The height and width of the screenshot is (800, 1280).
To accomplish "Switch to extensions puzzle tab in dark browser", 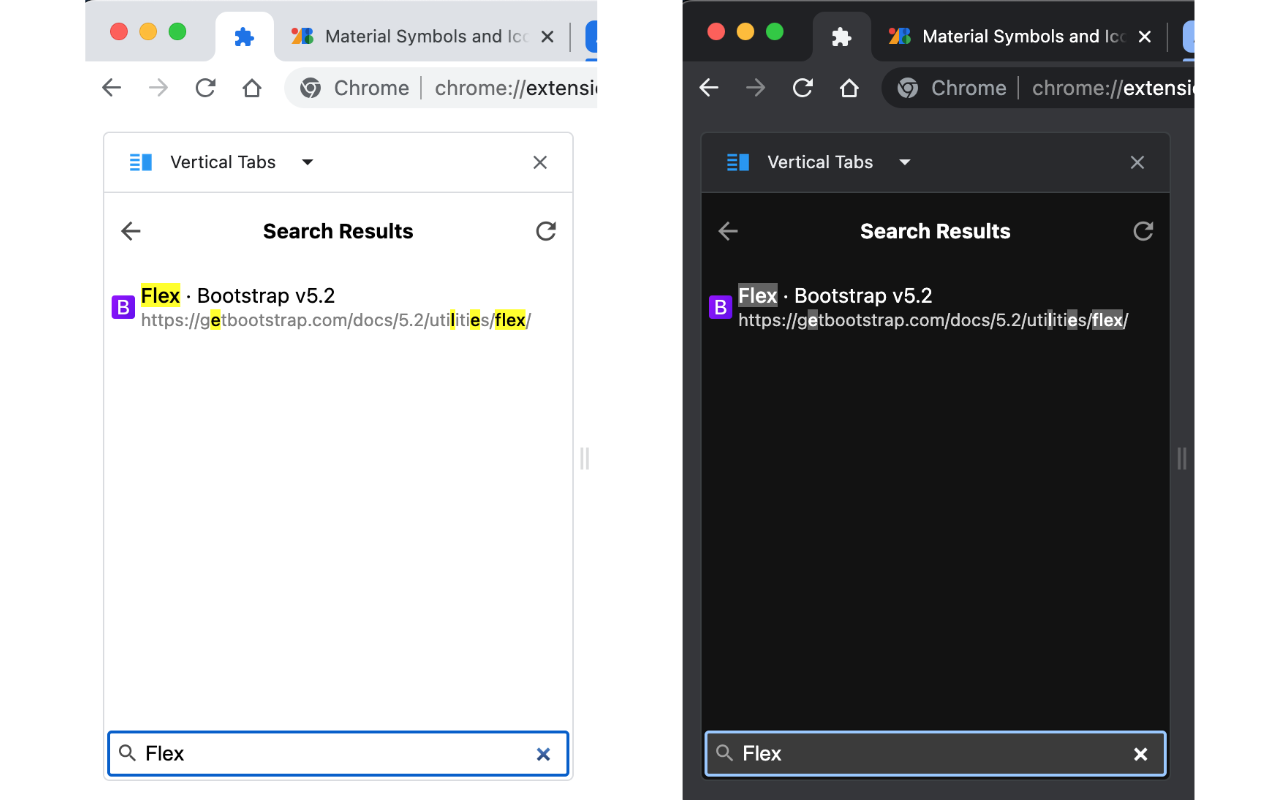I will (841, 37).
